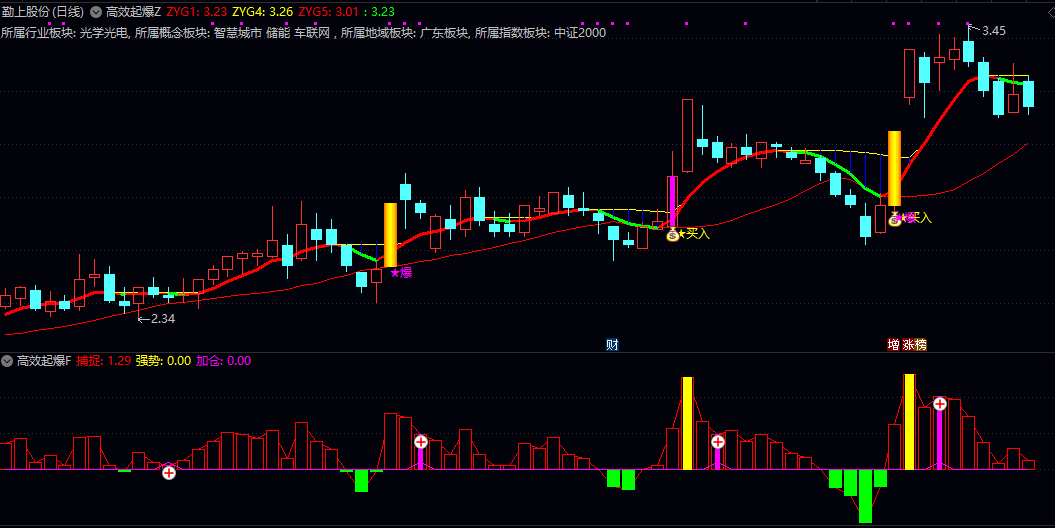Open the 中证2000 index sector
The height and width of the screenshot is (528, 1055).
click(580, 32)
